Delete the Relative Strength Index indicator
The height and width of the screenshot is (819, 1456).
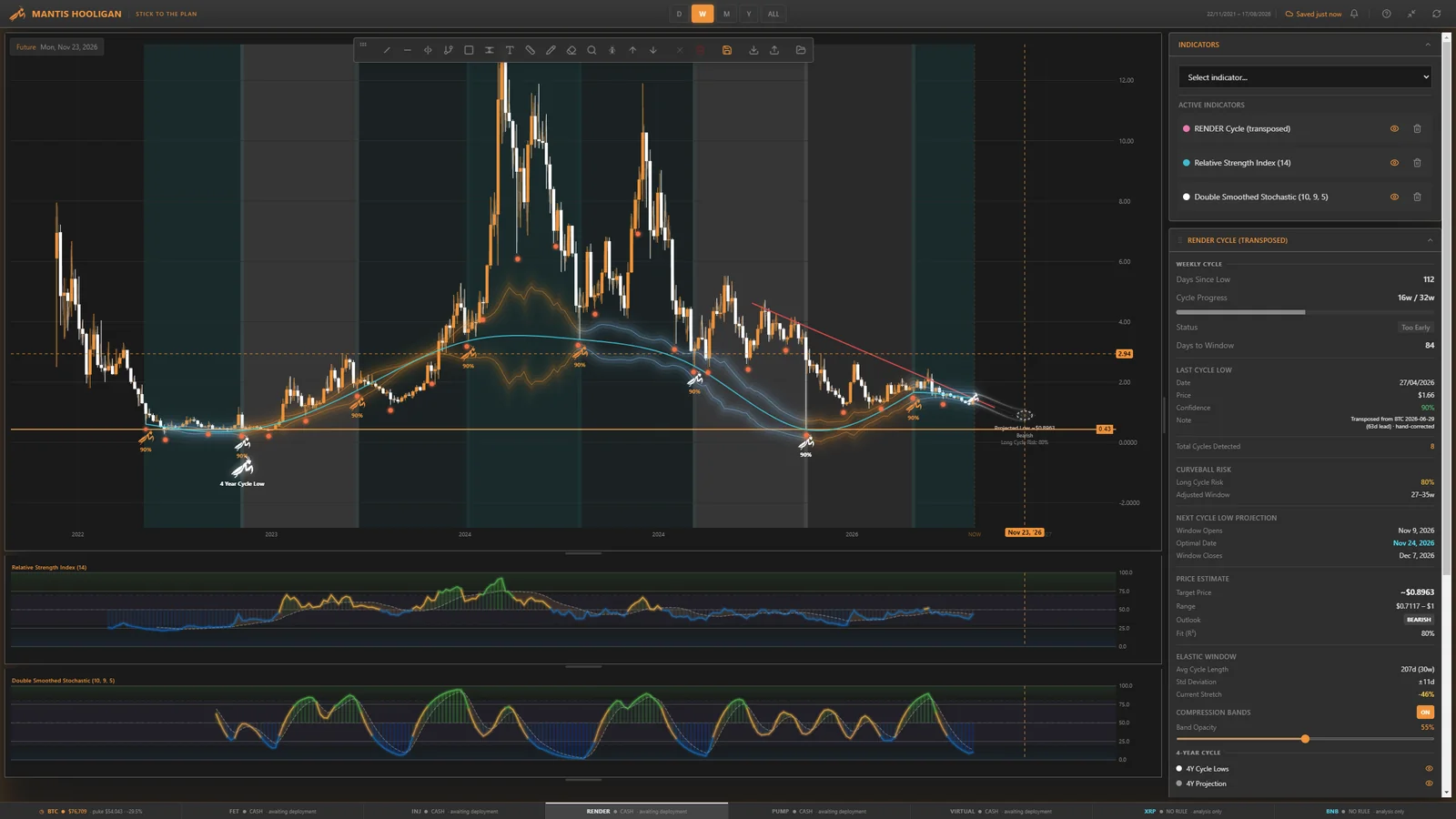click(x=1417, y=163)
